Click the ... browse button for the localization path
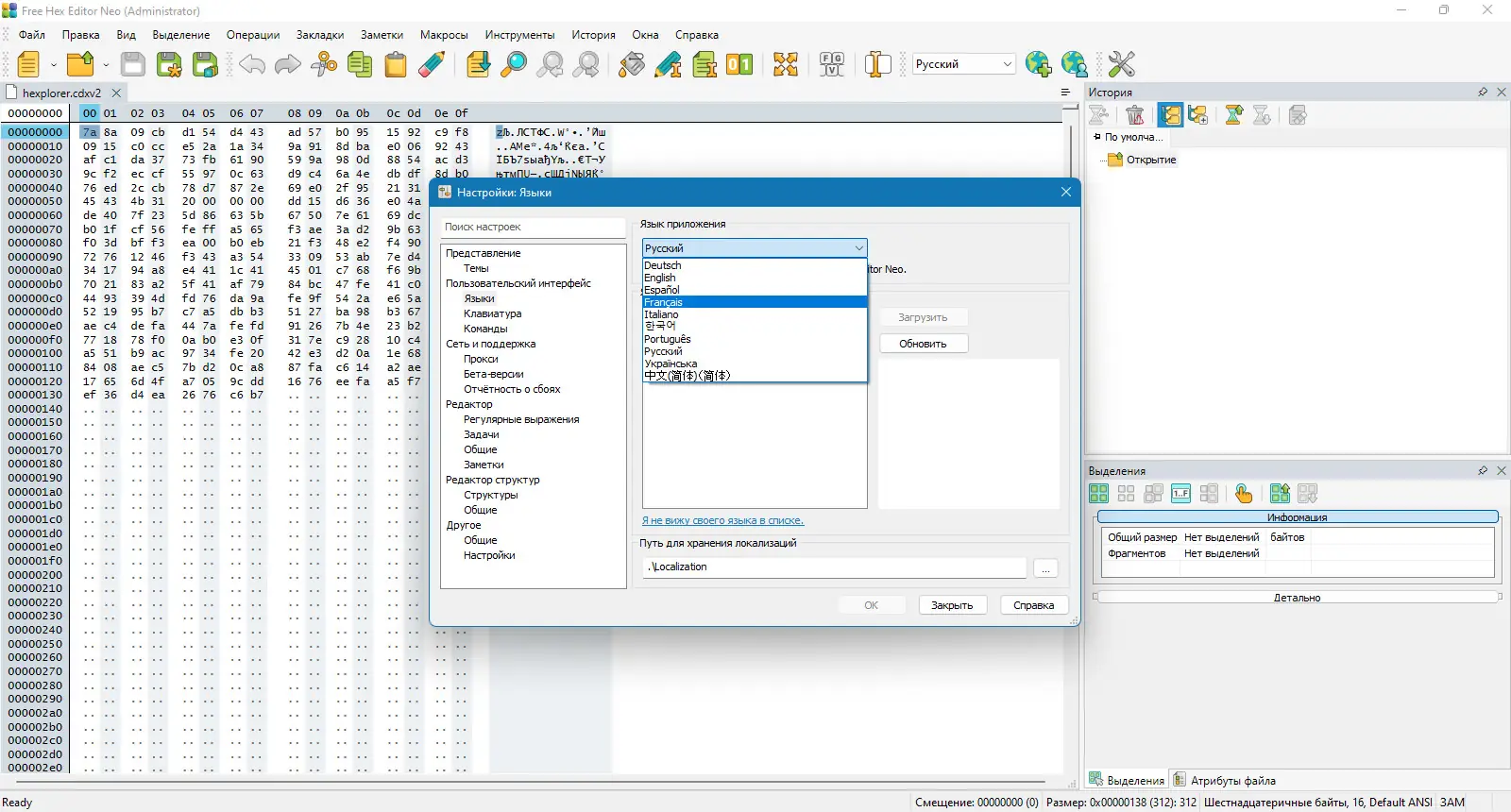The width and height of the screenshot is (1511, 812). click(1045, 567)
